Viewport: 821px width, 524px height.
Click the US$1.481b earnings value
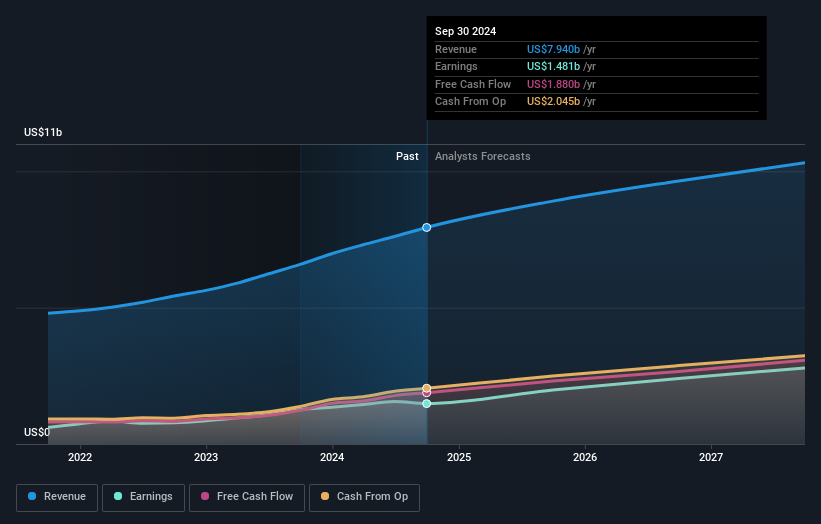click(553, 66)
